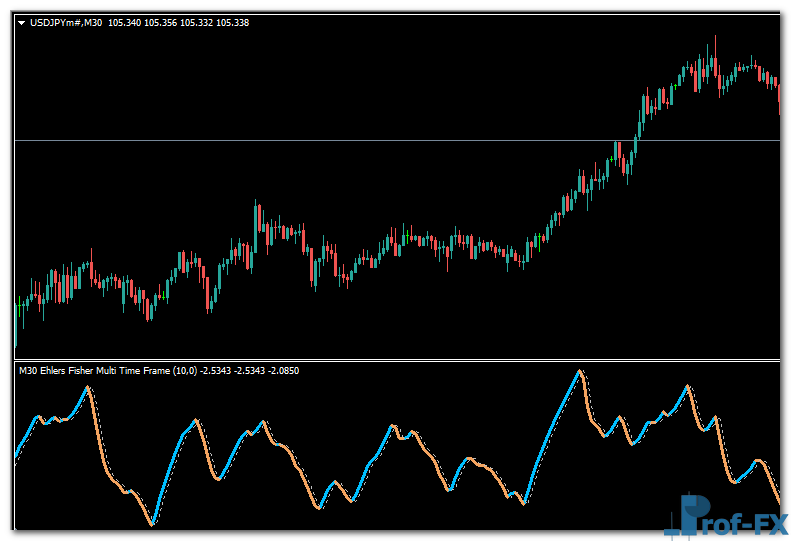The height and width of the screenshot is (541, 791).
Task: Click the highest candle wick on price chart
Action: (x=715, y=40)
